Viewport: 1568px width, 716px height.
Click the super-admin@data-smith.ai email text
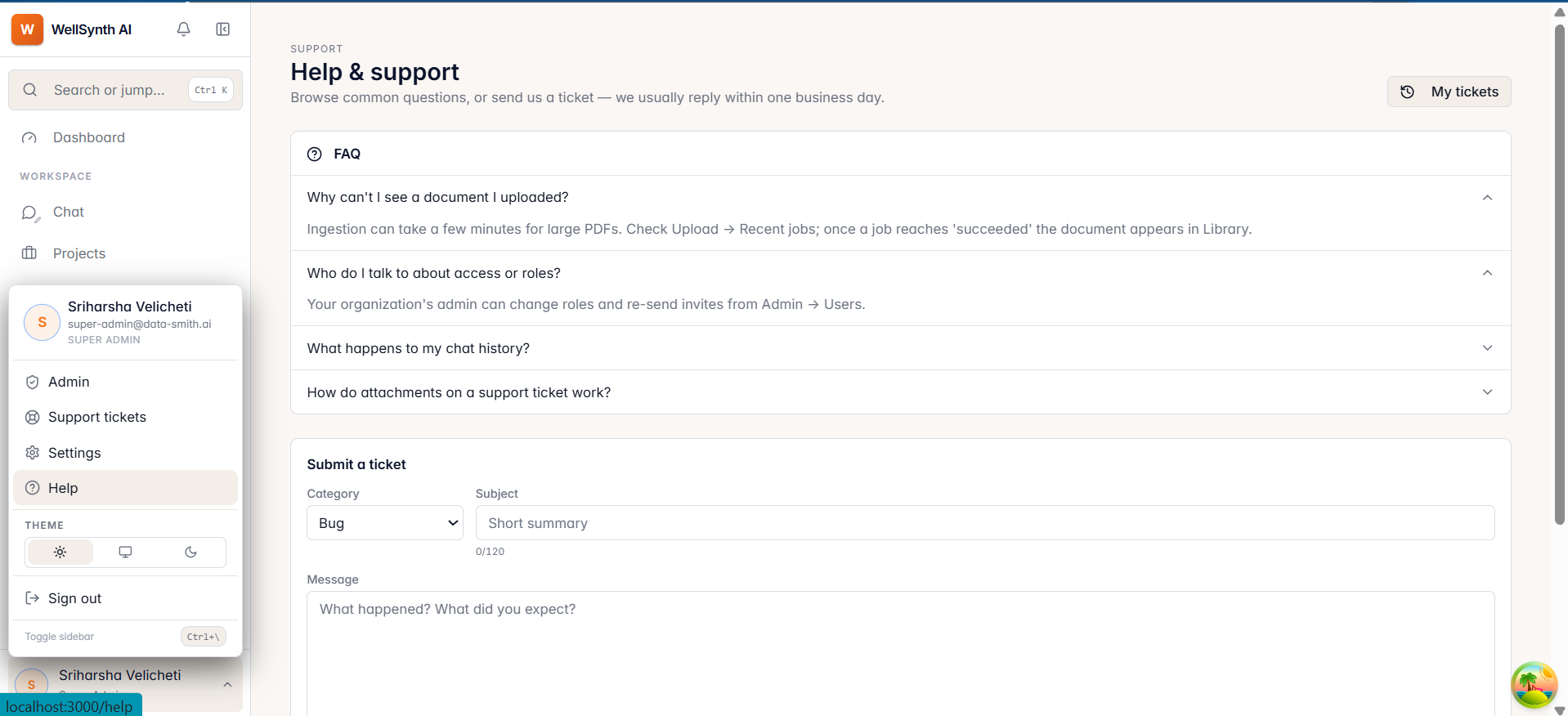[x=140, y=324]
